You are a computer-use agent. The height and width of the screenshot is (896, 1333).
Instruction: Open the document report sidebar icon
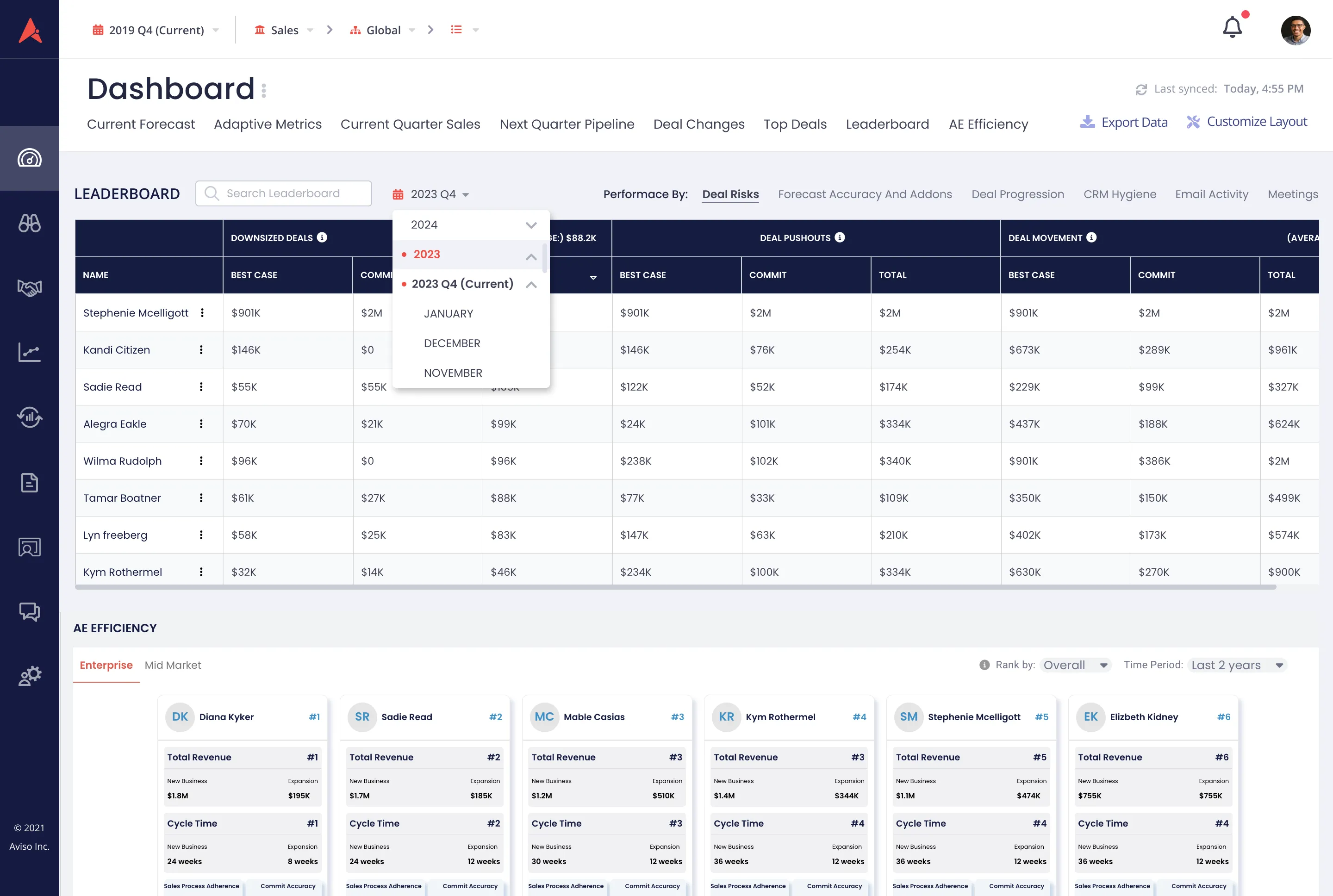29,483
